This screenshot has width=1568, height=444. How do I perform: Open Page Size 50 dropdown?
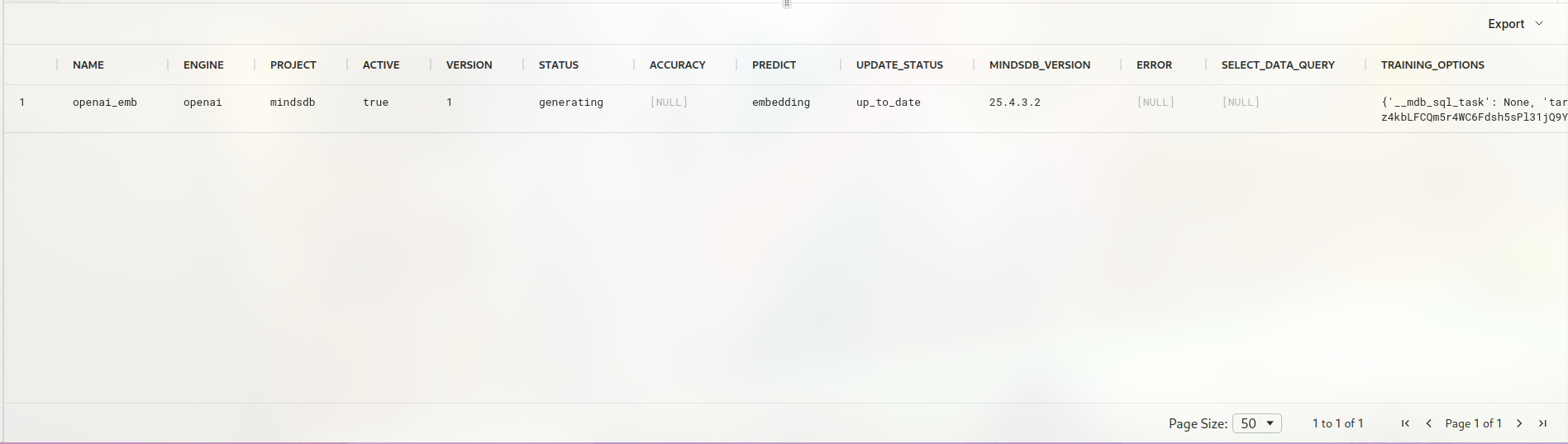[1256, 423]
